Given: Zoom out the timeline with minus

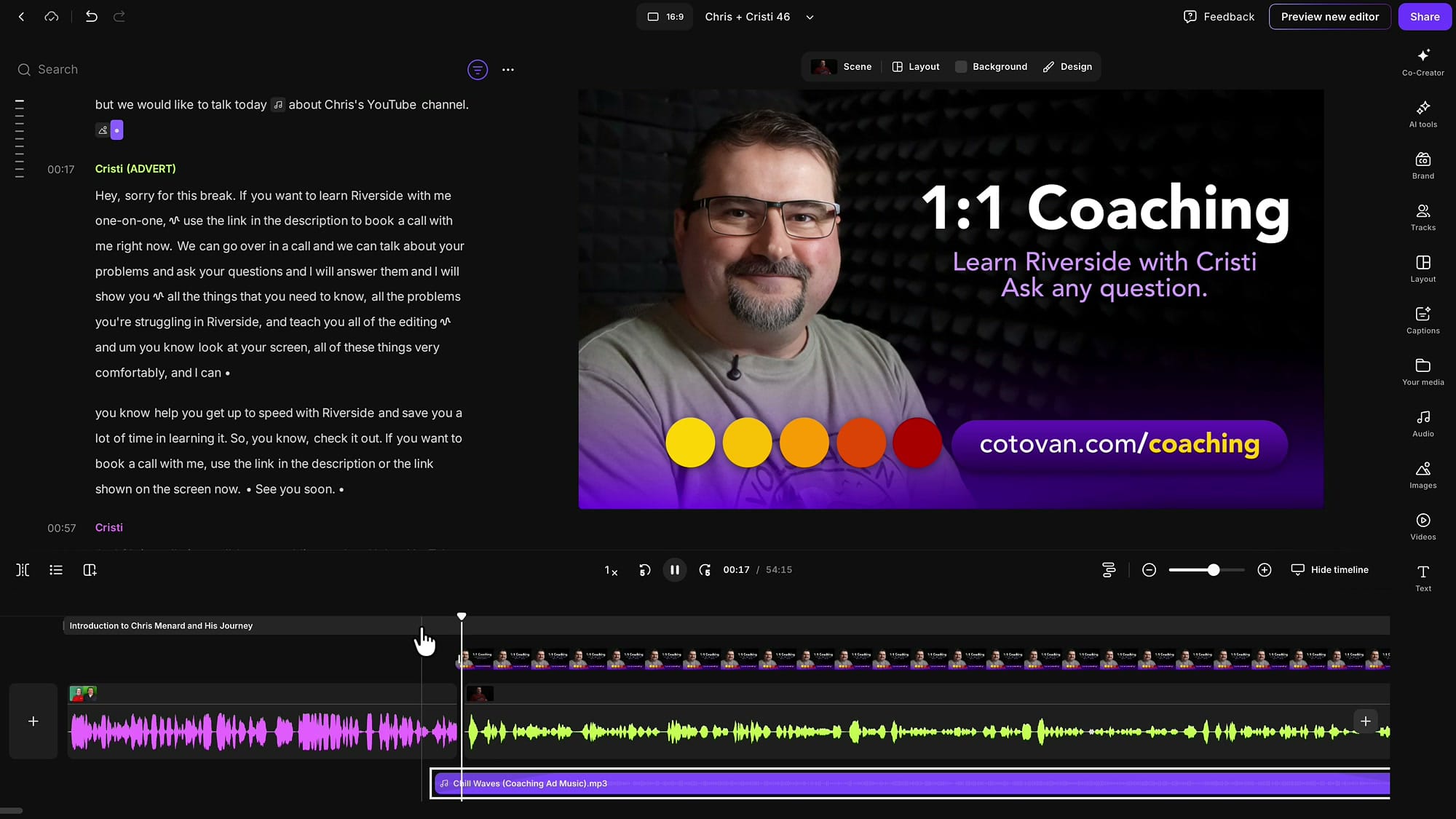Looking at the screenshot, I should (1149, 570).
